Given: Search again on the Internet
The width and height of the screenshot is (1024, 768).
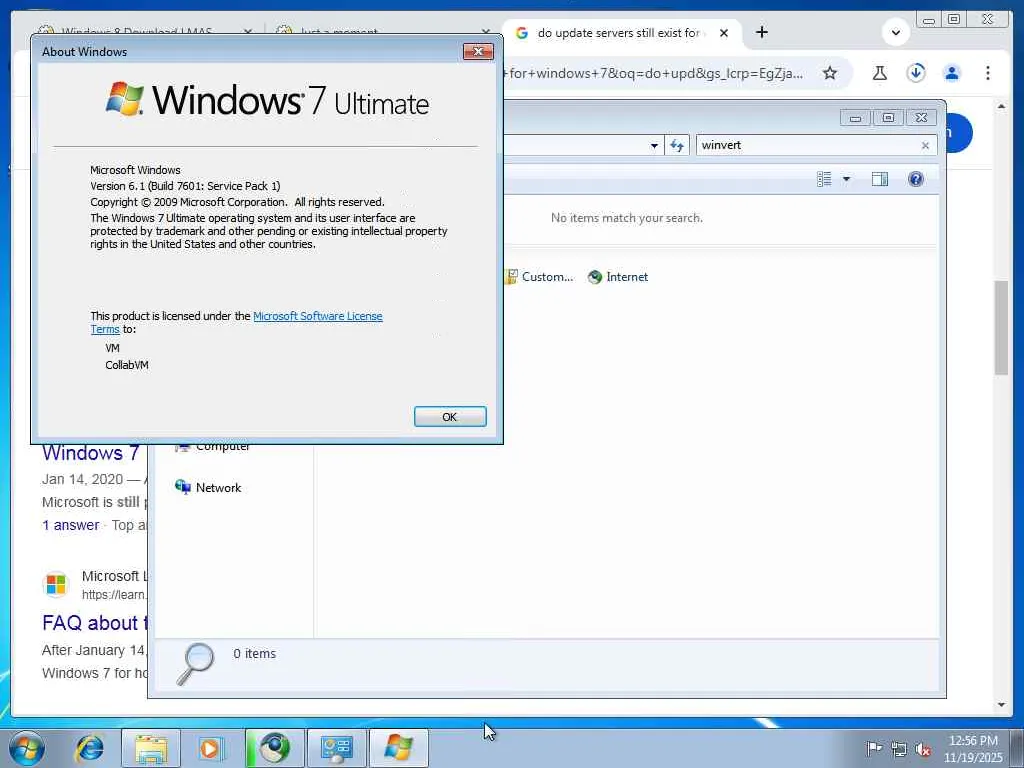Looking at the screenshot, I should tap(618, 277).
